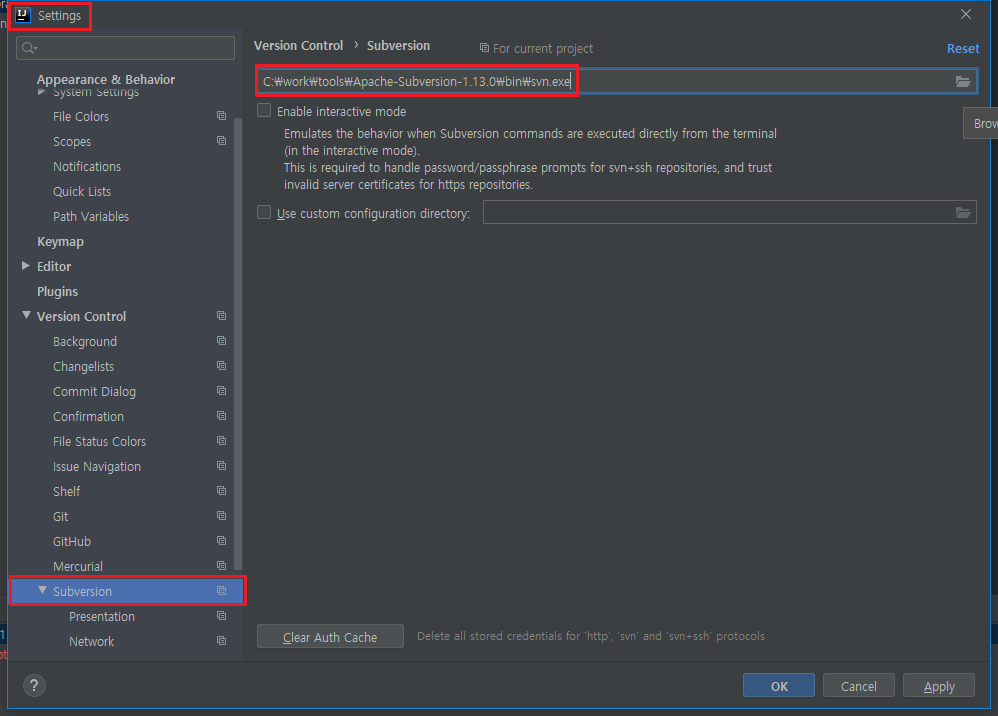This screenshot has height=716, width=998.
Task: Check 'Use custom configuration directory'
Action: point(263,212)
